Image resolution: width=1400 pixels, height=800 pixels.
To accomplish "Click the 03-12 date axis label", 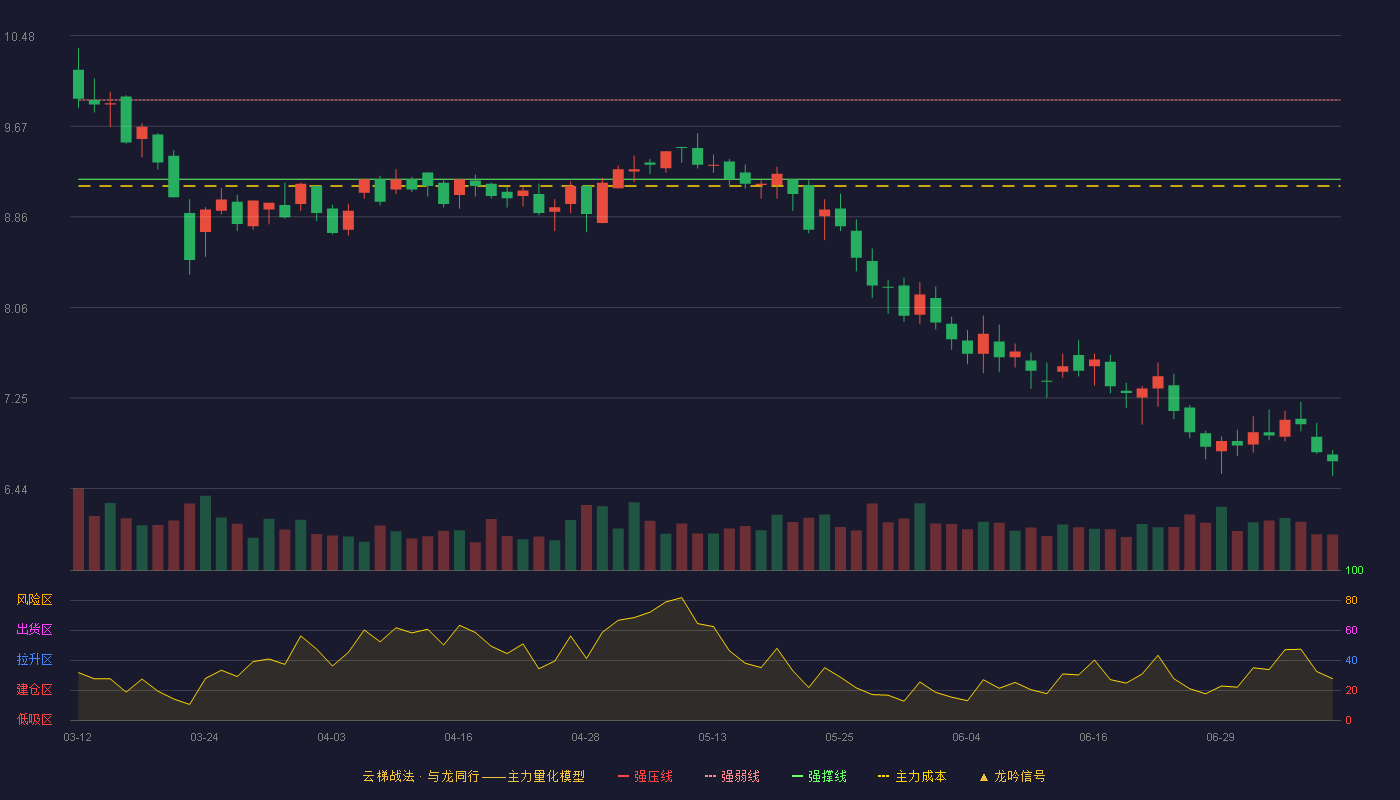I will click(77, 737).
